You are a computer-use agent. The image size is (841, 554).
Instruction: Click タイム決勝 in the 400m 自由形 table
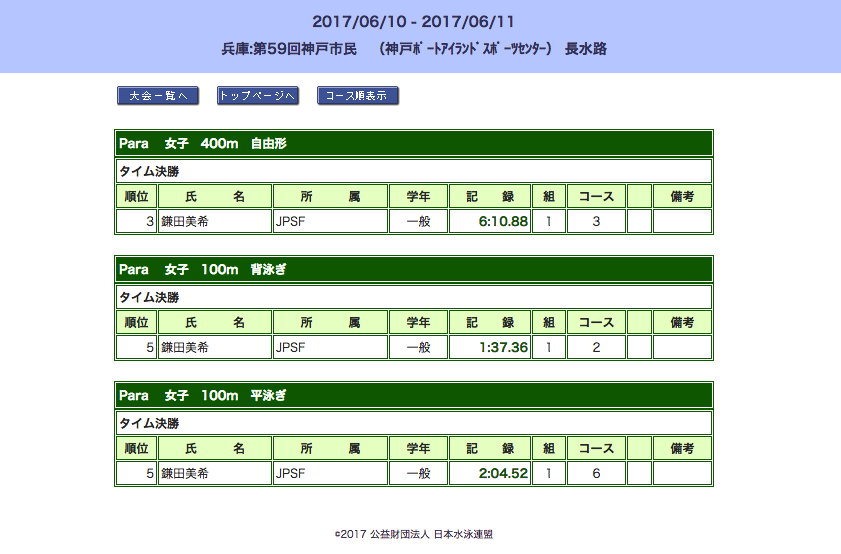coord(149,172)
